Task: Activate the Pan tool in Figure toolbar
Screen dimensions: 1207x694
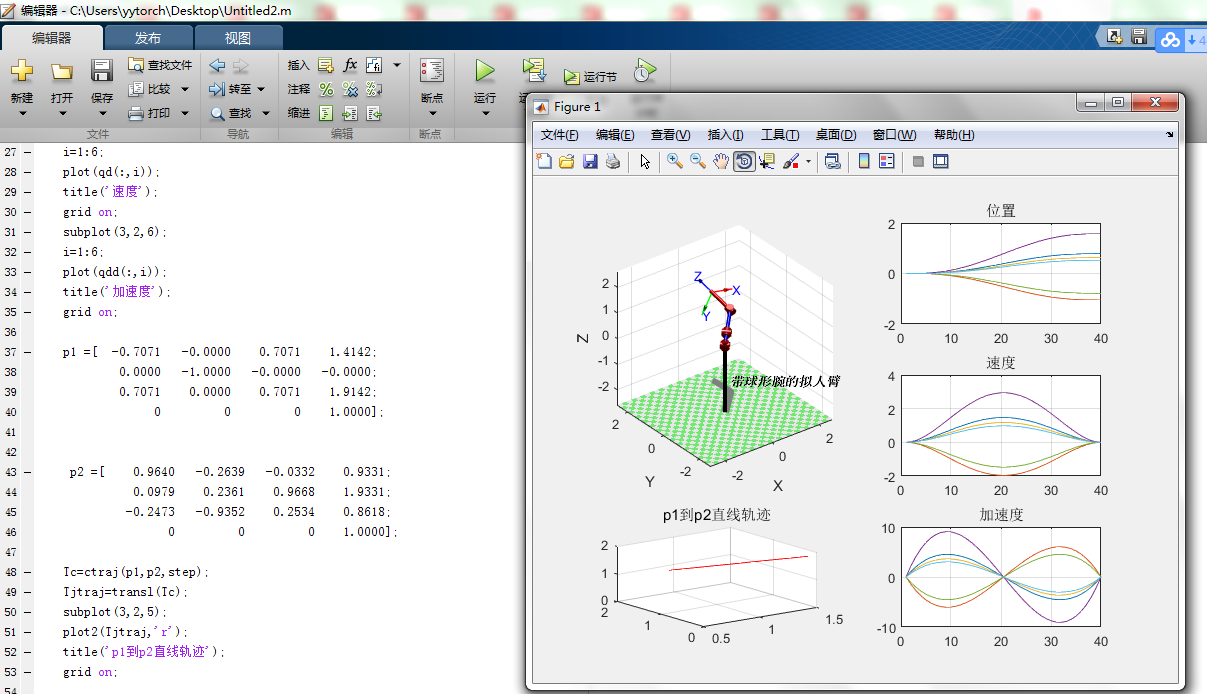Action: point(720,161)
